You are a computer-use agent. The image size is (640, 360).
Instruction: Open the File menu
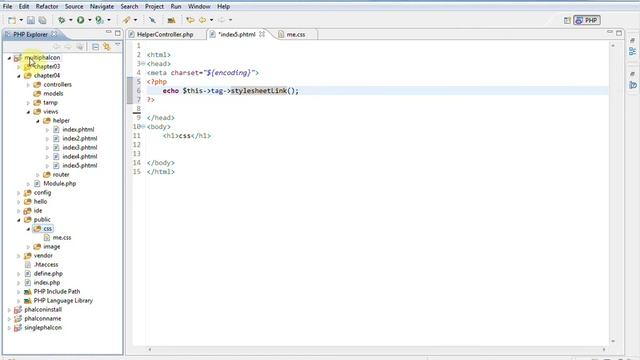(x=7, y=7)
